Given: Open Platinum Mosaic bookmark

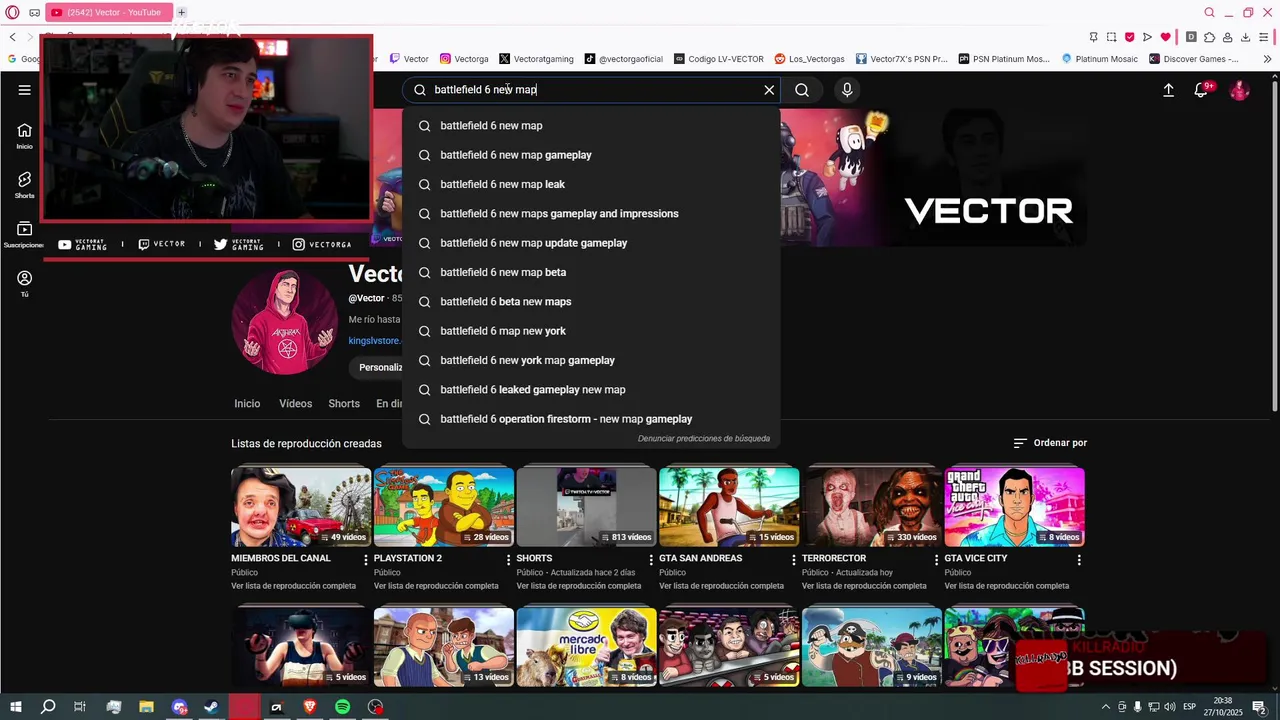Looking at the screenshot, I should 1100,59.
